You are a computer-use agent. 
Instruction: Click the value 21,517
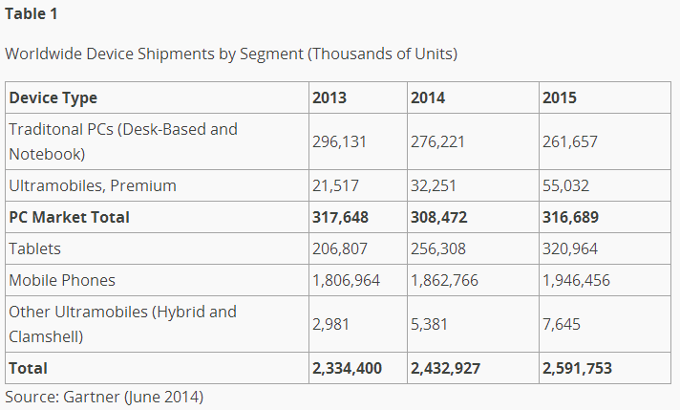tap(335, 186)
